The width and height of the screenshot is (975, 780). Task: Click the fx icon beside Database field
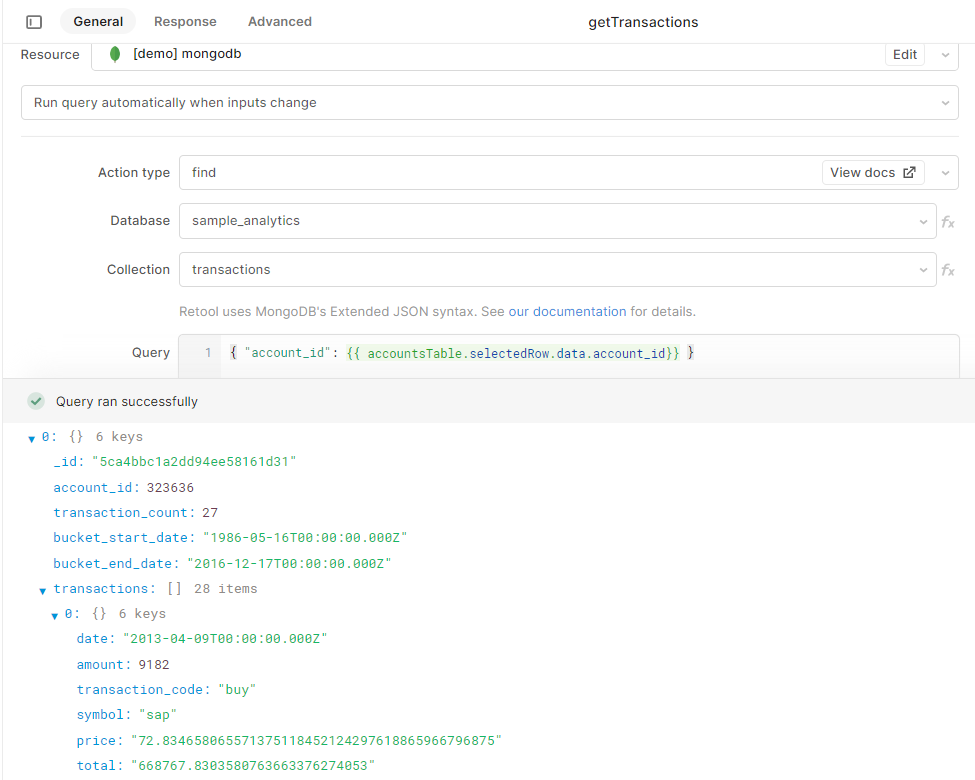point(948,221)
